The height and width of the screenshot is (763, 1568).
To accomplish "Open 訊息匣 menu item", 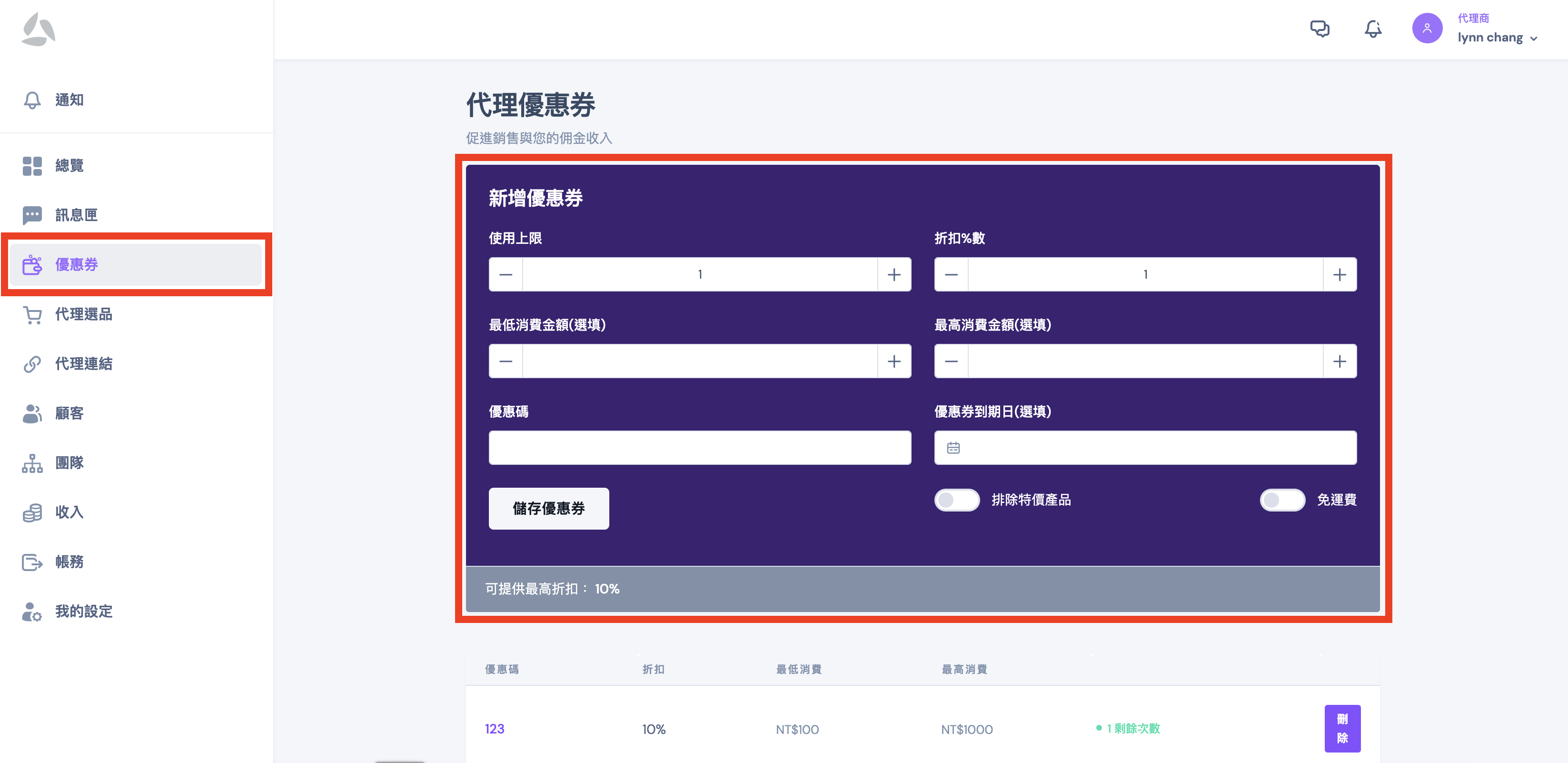I will 76,215.
